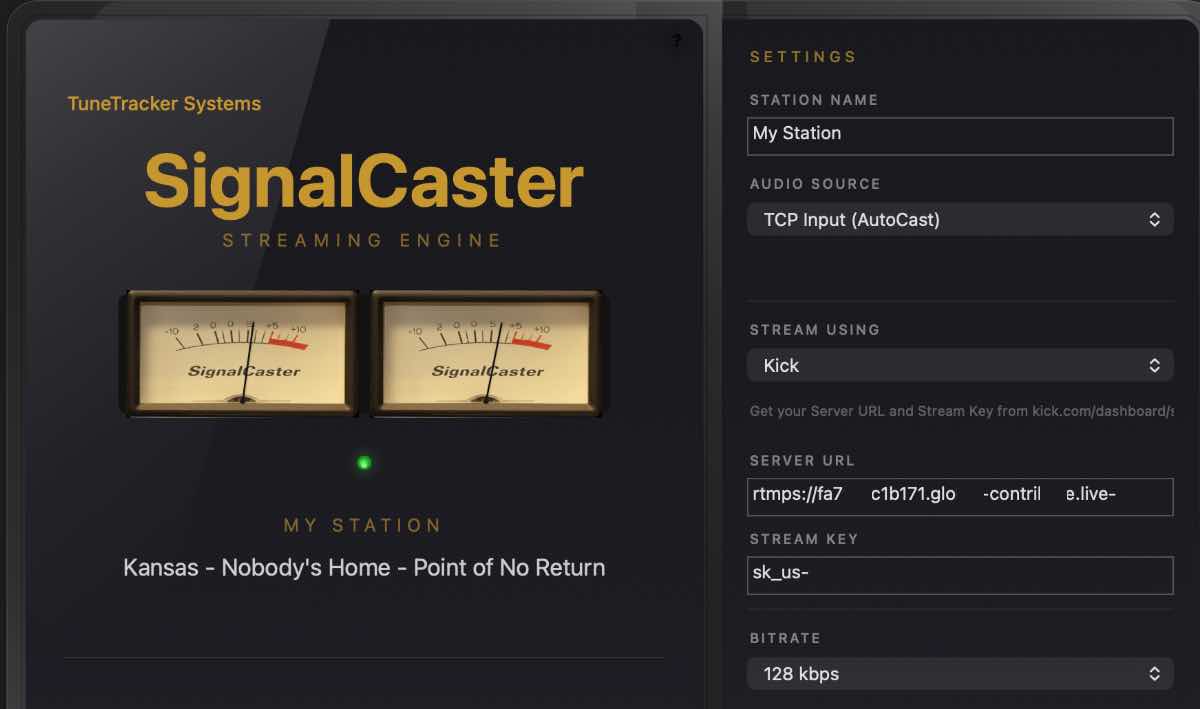Click the Server URL field
The width and height of the screenshot is (1200, 709).
coord(959,496)
